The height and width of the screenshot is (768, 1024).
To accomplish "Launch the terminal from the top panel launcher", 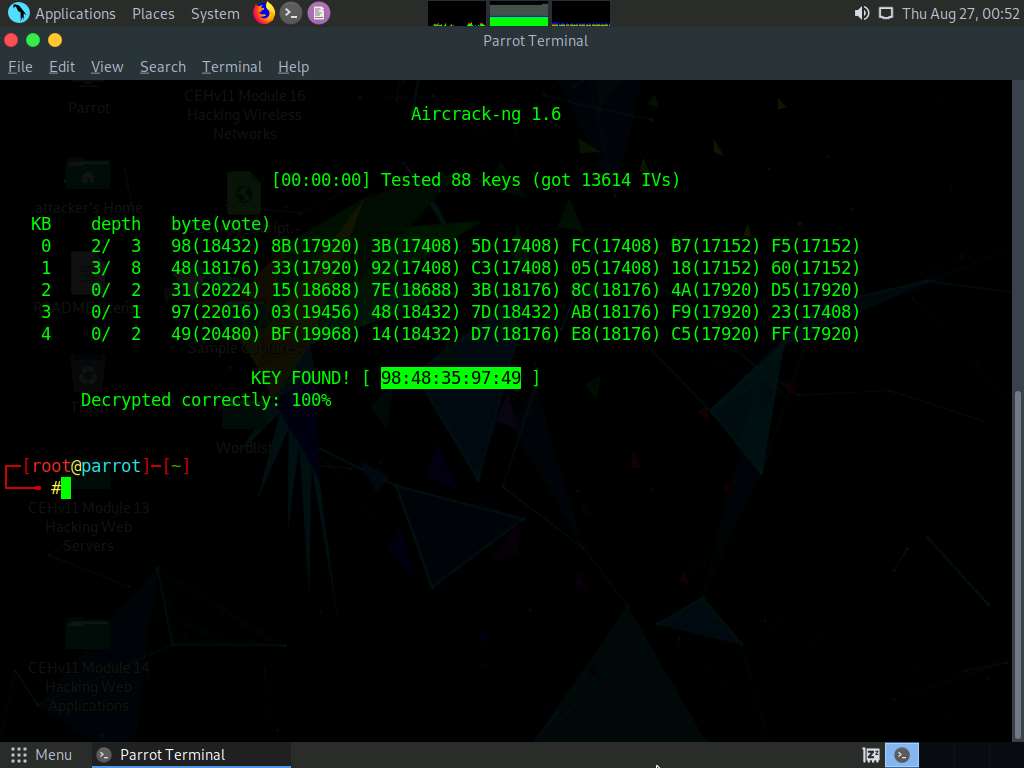I will (291, 13).
